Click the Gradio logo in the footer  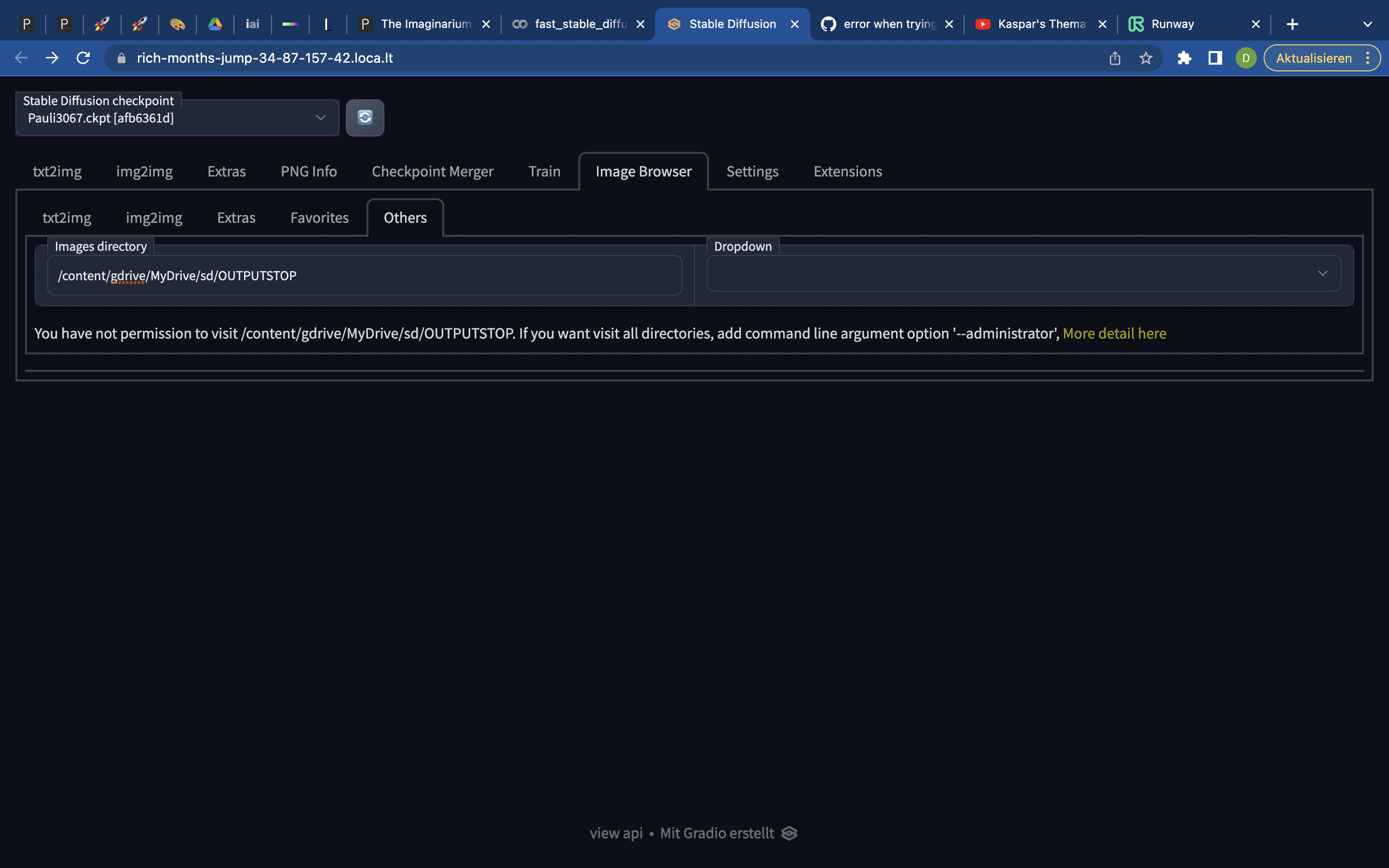[789, 833]
